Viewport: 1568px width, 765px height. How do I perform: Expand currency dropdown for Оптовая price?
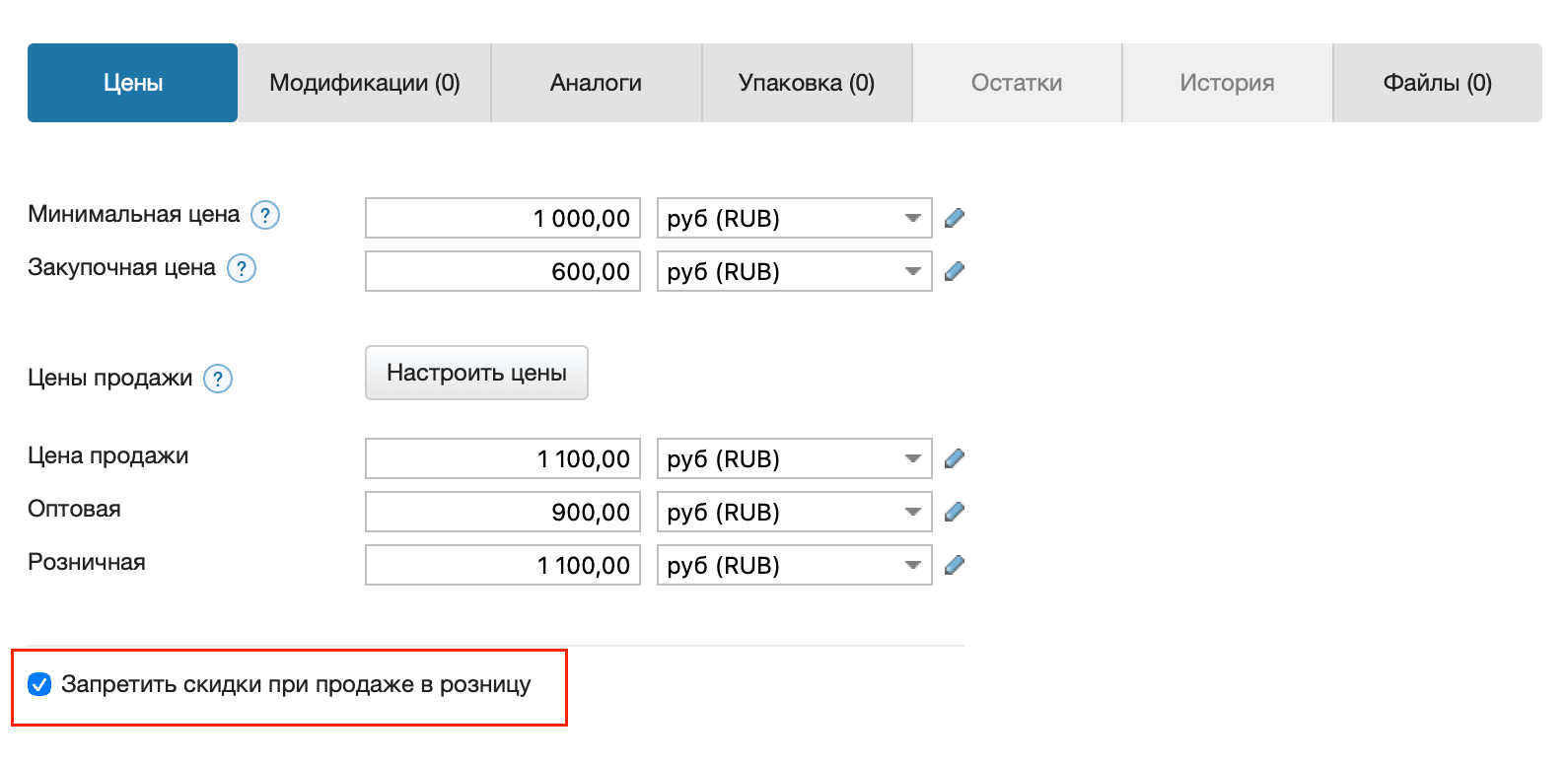point(794,512)
